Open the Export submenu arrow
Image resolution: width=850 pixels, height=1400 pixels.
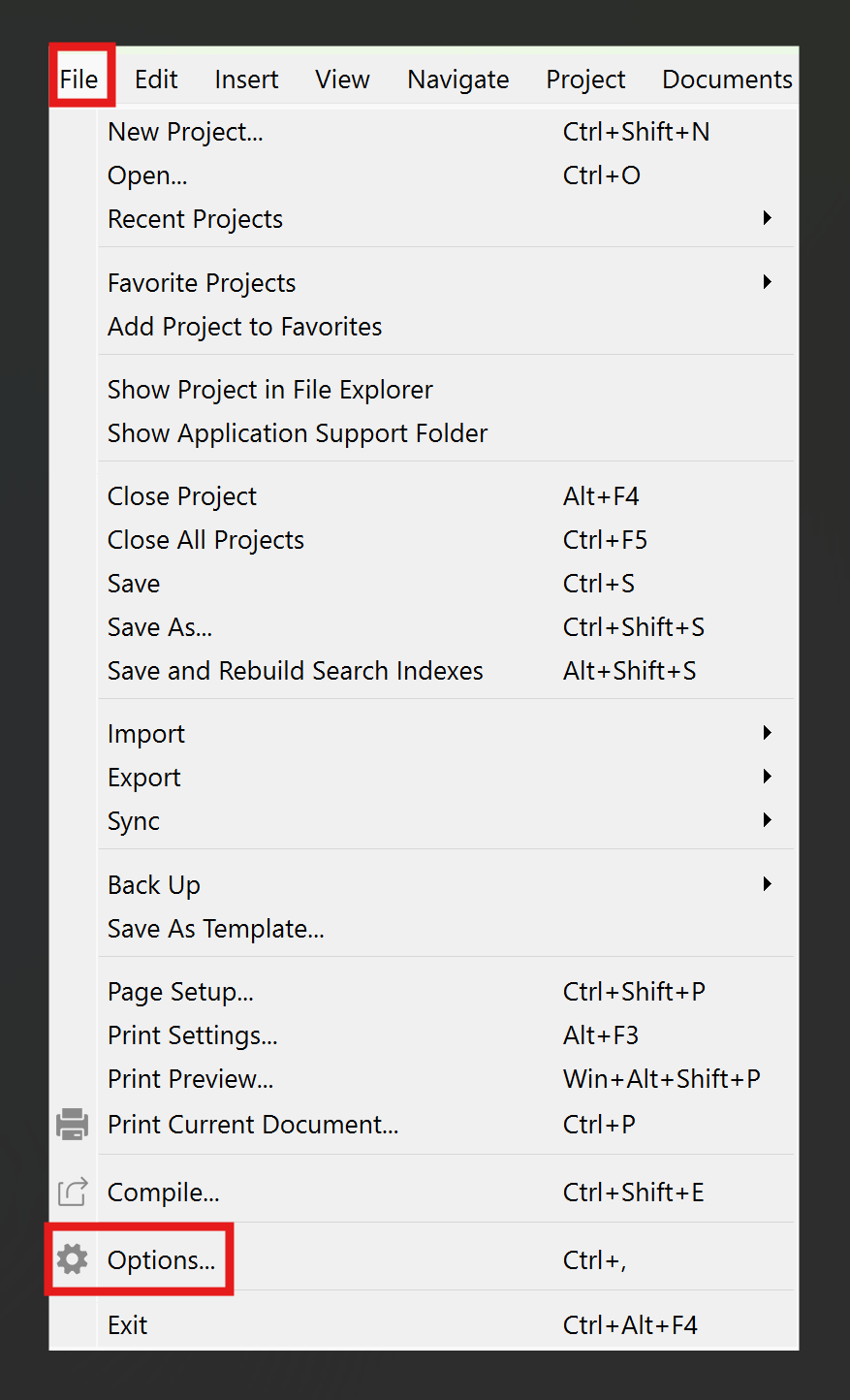767,777
